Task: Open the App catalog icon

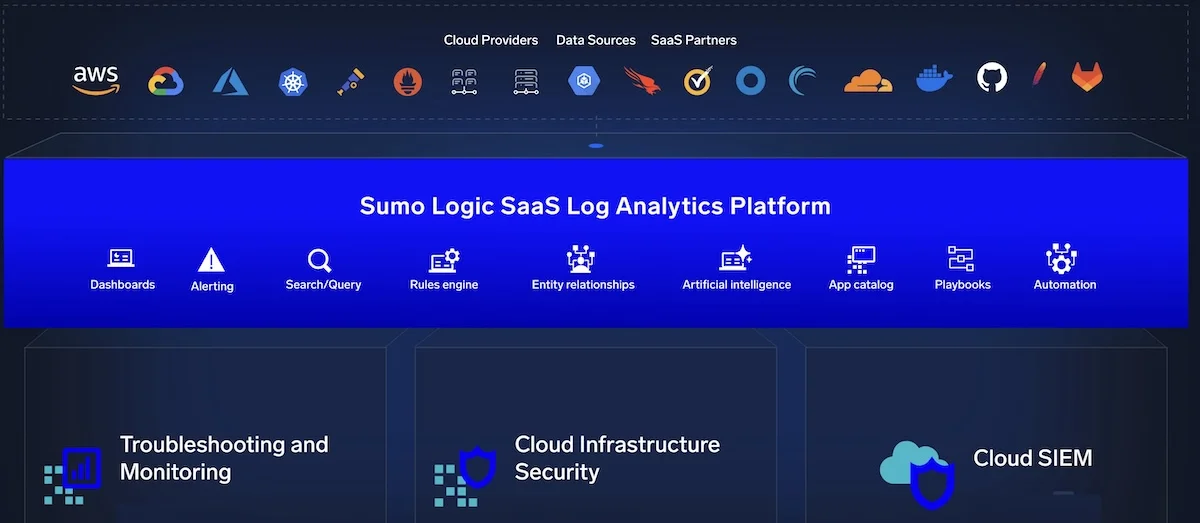Action: [x=860, y=260]
